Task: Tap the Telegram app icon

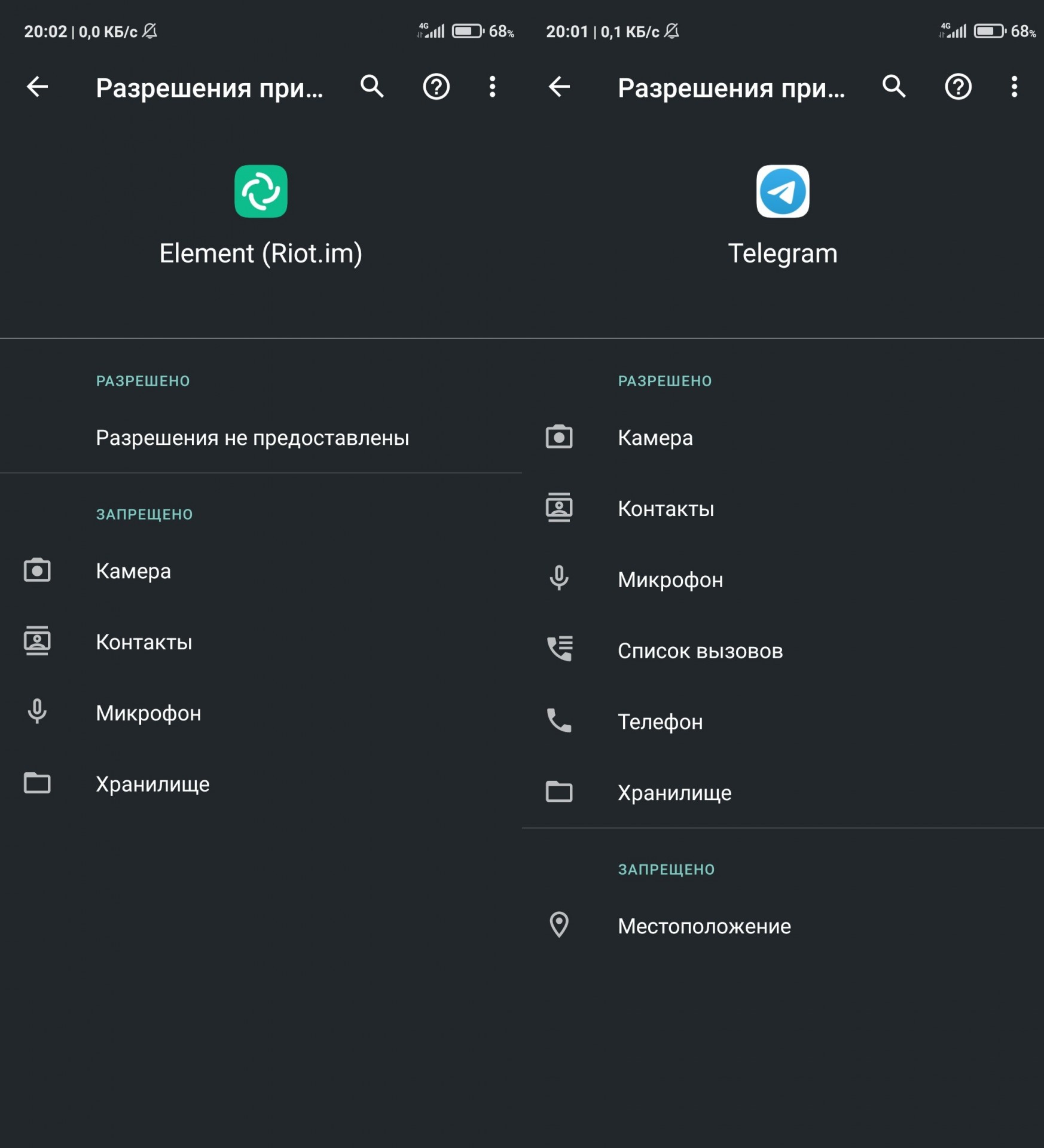Action: click(x=783, y=191)
